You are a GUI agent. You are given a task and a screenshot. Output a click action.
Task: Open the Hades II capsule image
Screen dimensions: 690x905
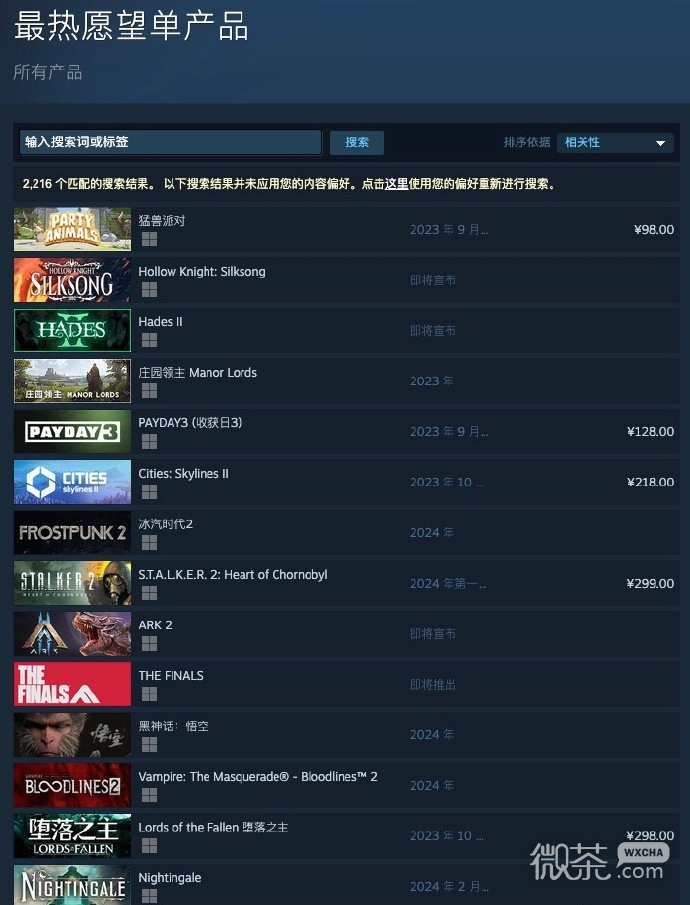(72, 330)
